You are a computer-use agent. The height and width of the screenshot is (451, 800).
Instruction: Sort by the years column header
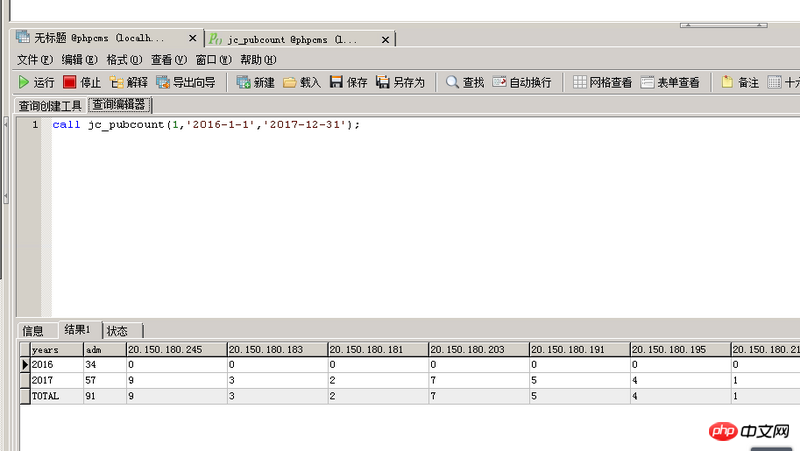(x=57, y=349)
